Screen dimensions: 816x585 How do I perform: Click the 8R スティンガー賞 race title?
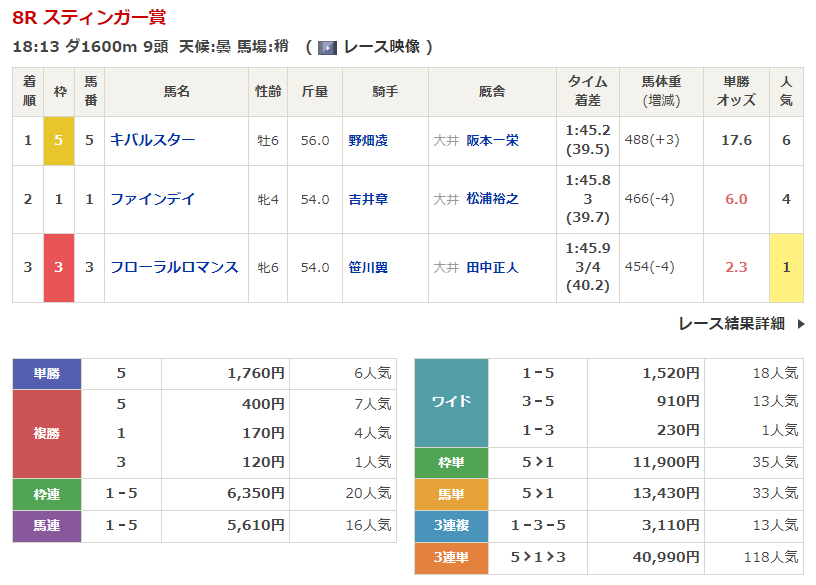click(x=90, y=17)
